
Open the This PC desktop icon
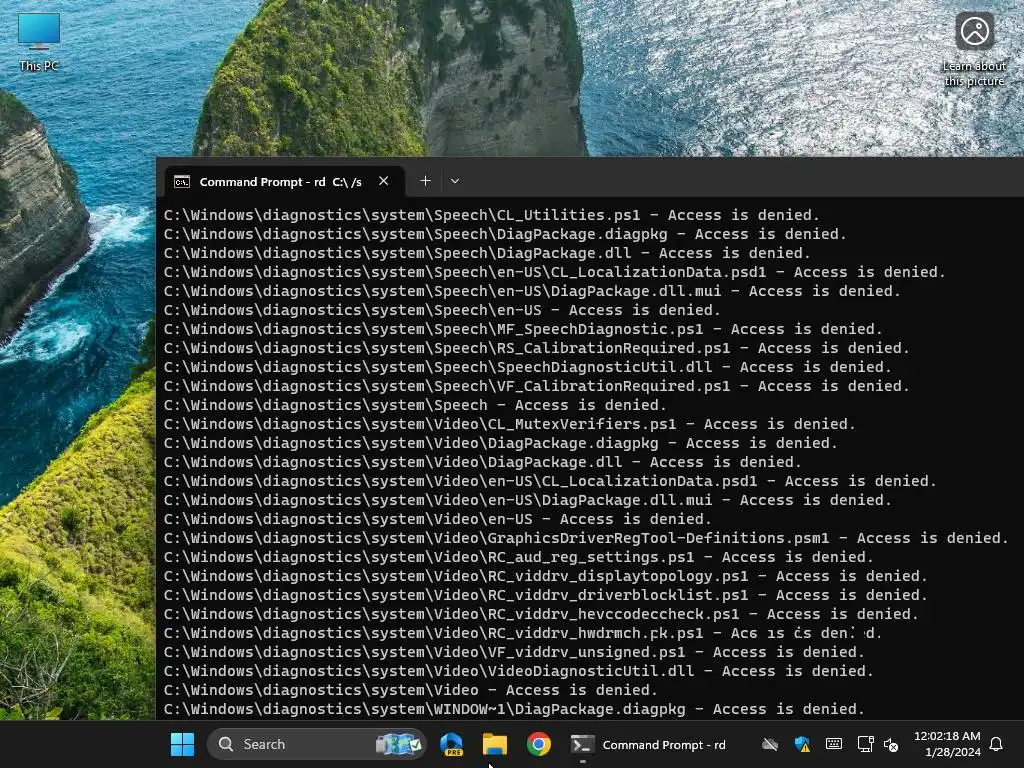39,42
